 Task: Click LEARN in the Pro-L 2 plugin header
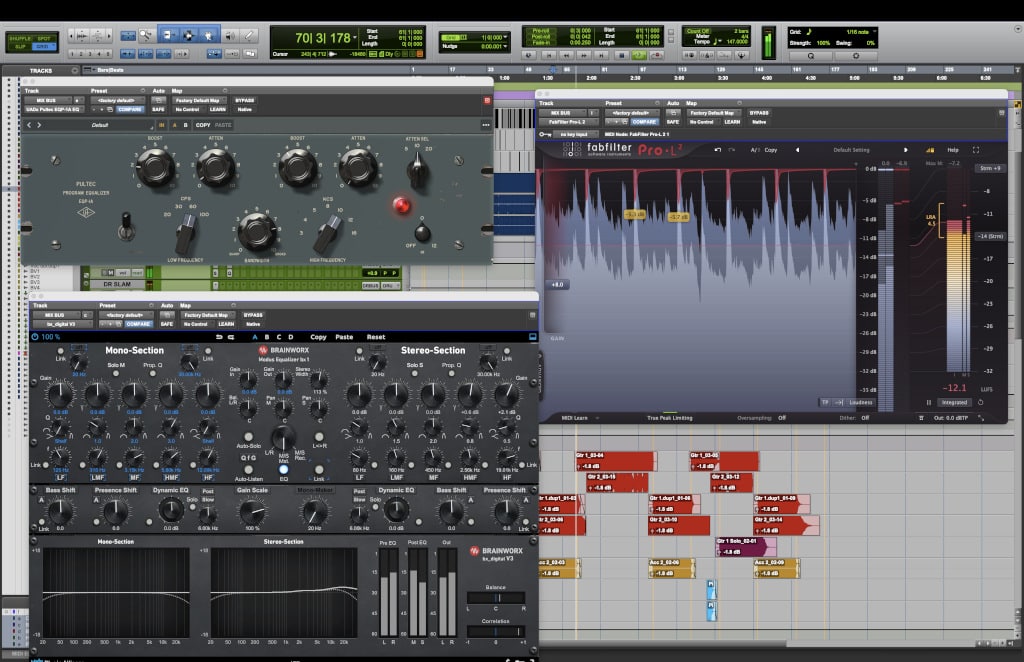coord(732,121)
